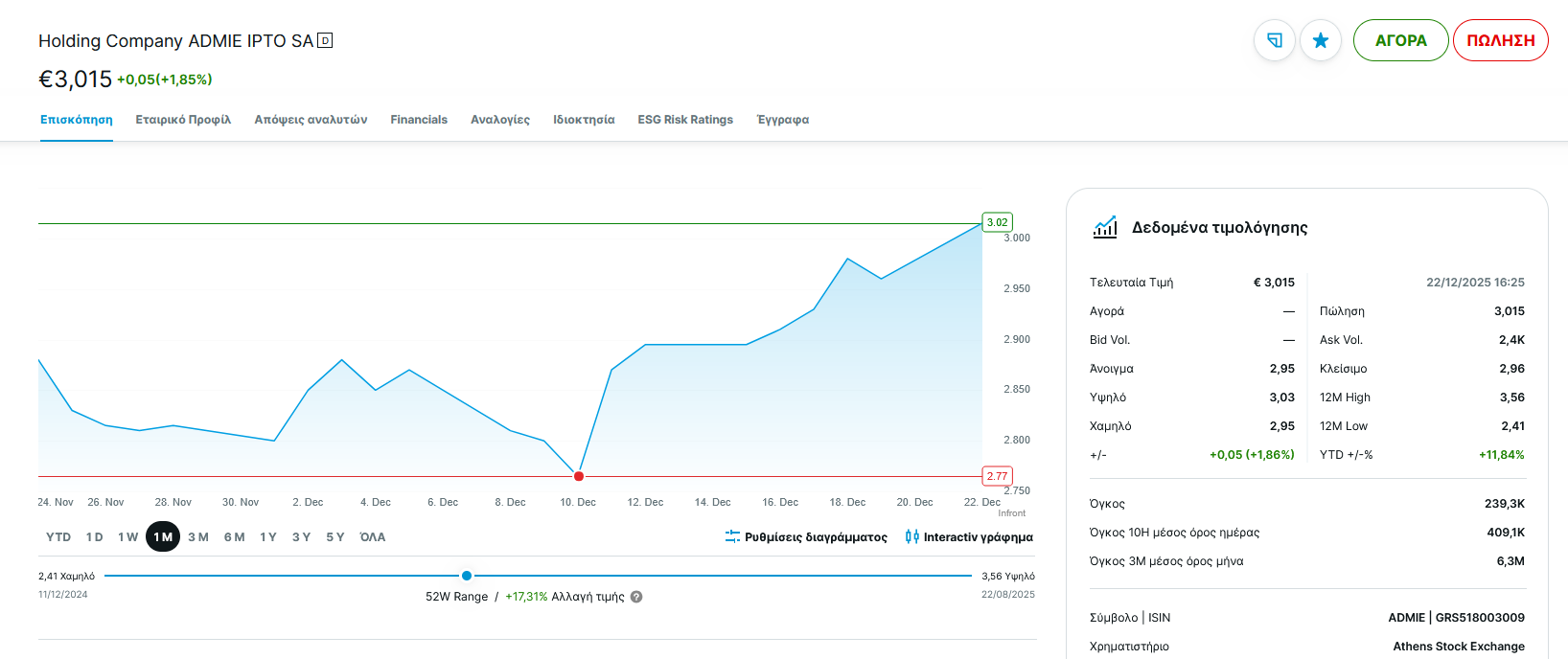1568x659 pixels.
Task: Switch to the Financials tab
Action: coord(419,120)
